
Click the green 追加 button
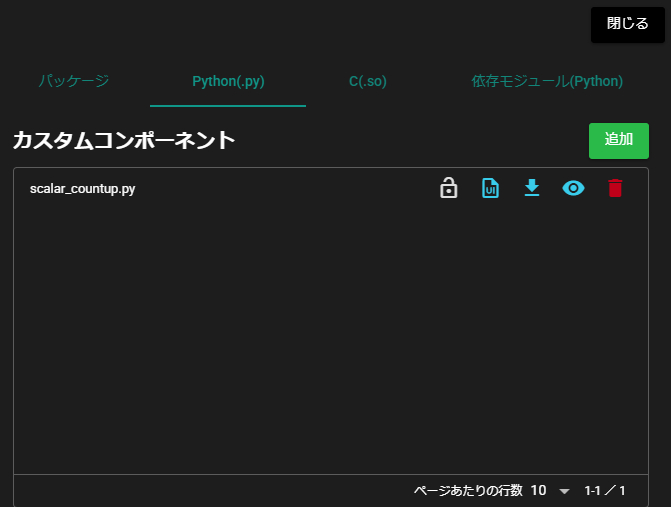pos(618,140)
